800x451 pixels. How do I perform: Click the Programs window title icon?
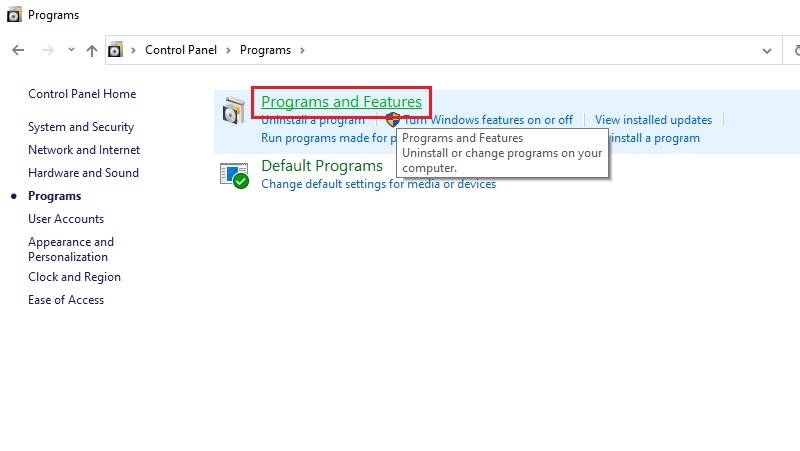[x=14, y=15]
